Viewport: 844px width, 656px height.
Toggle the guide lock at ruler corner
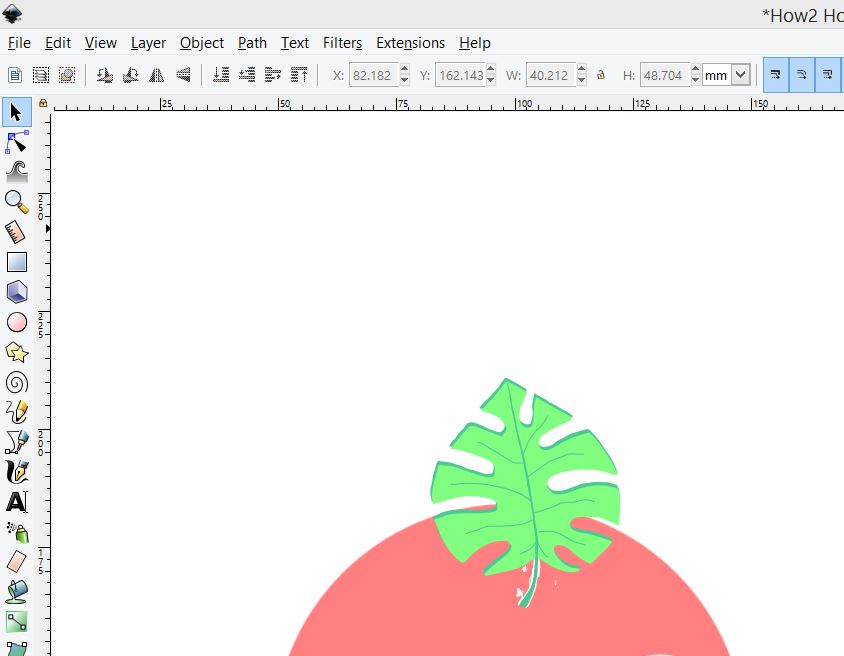click(x=43, y=103)
